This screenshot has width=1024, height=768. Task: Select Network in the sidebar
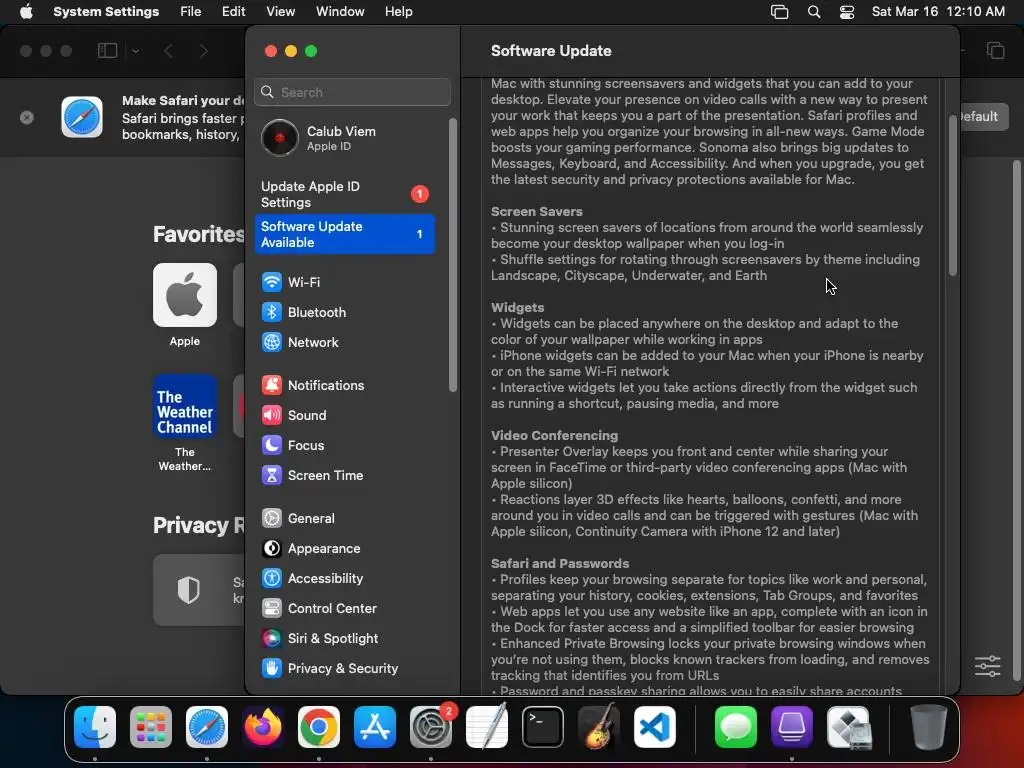(x=344, y=342)
